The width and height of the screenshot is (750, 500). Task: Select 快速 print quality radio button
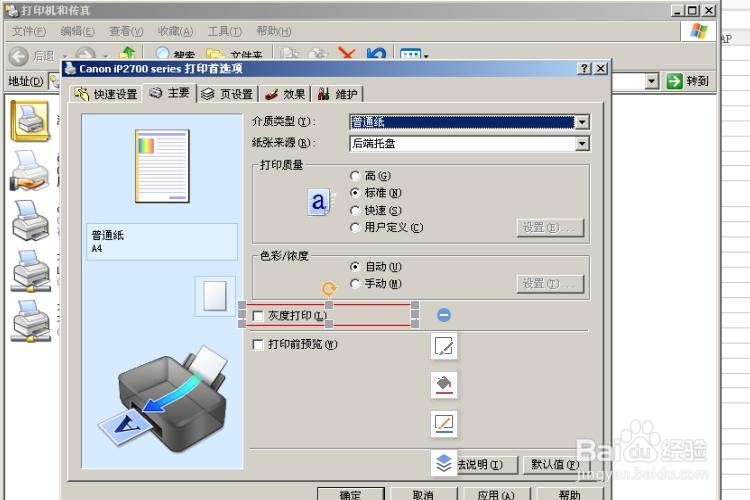click(354, 211)
